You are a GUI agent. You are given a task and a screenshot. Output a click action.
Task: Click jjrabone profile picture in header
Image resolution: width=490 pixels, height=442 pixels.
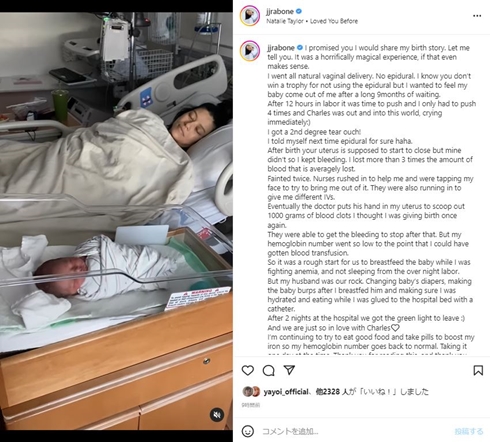(250, 16)
